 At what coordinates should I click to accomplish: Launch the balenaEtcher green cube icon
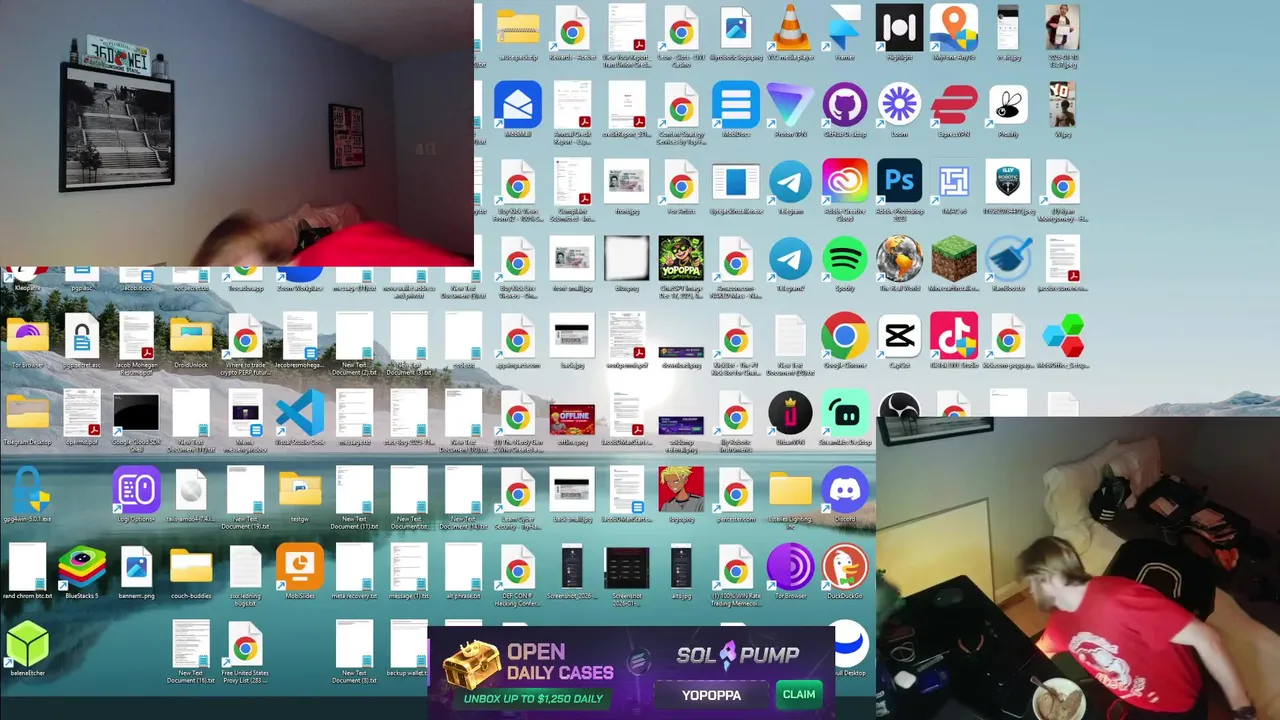click(x=27, y=645)
